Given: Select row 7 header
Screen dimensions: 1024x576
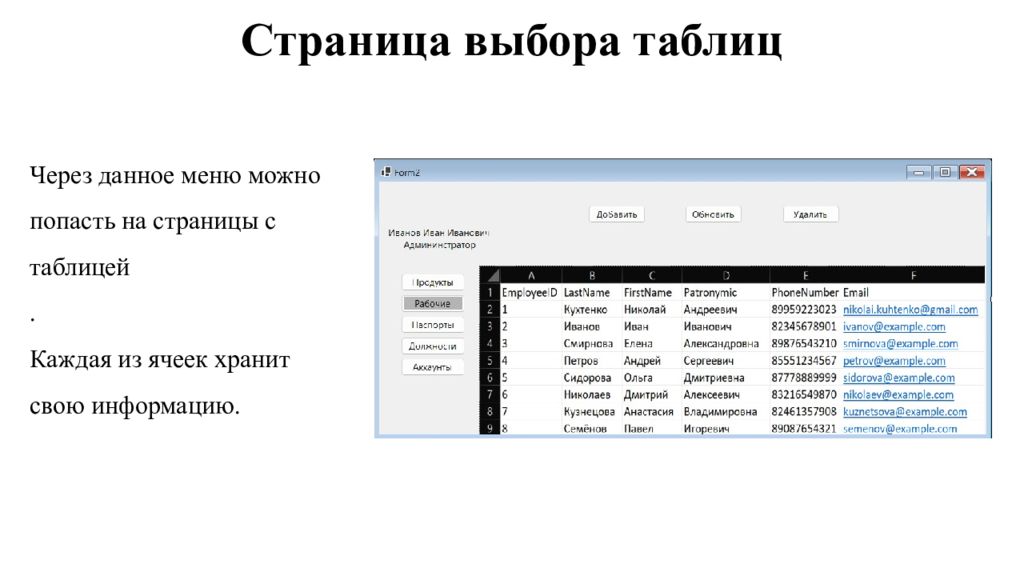Looking at the screenshot, I should coord(490,394).
